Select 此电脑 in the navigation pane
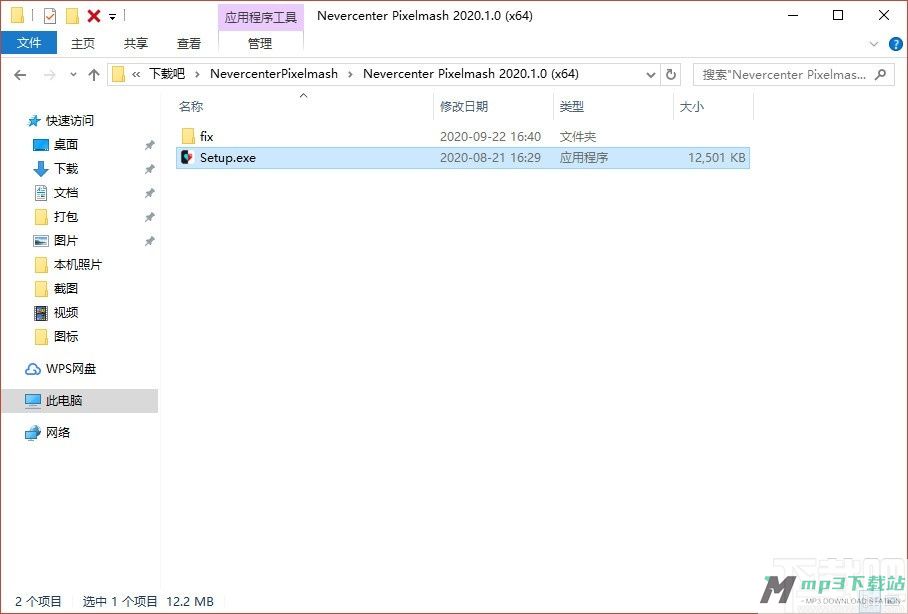The image size is (908, 614). (64, 400)
